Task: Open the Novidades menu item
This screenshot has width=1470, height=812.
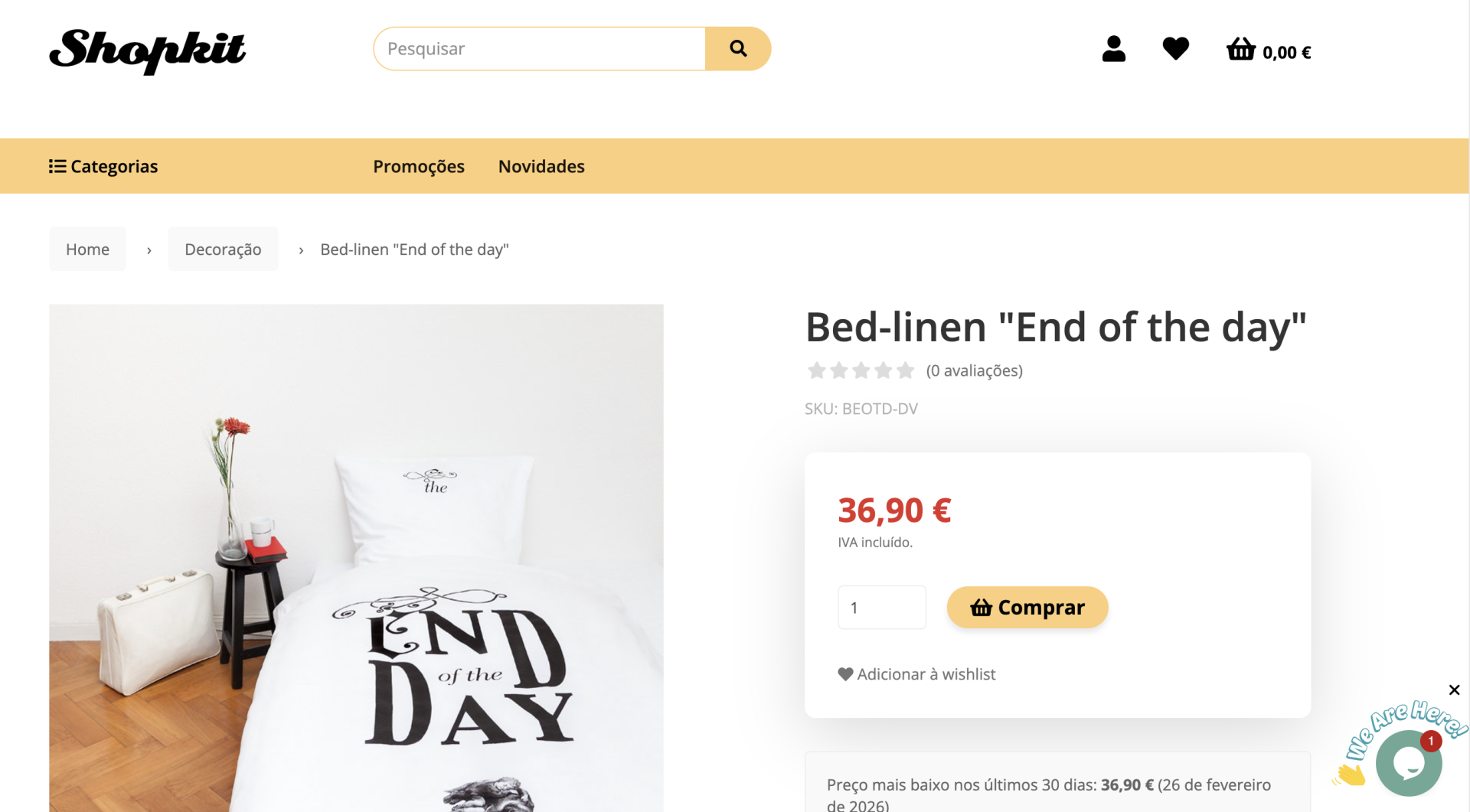Action: 541,166
